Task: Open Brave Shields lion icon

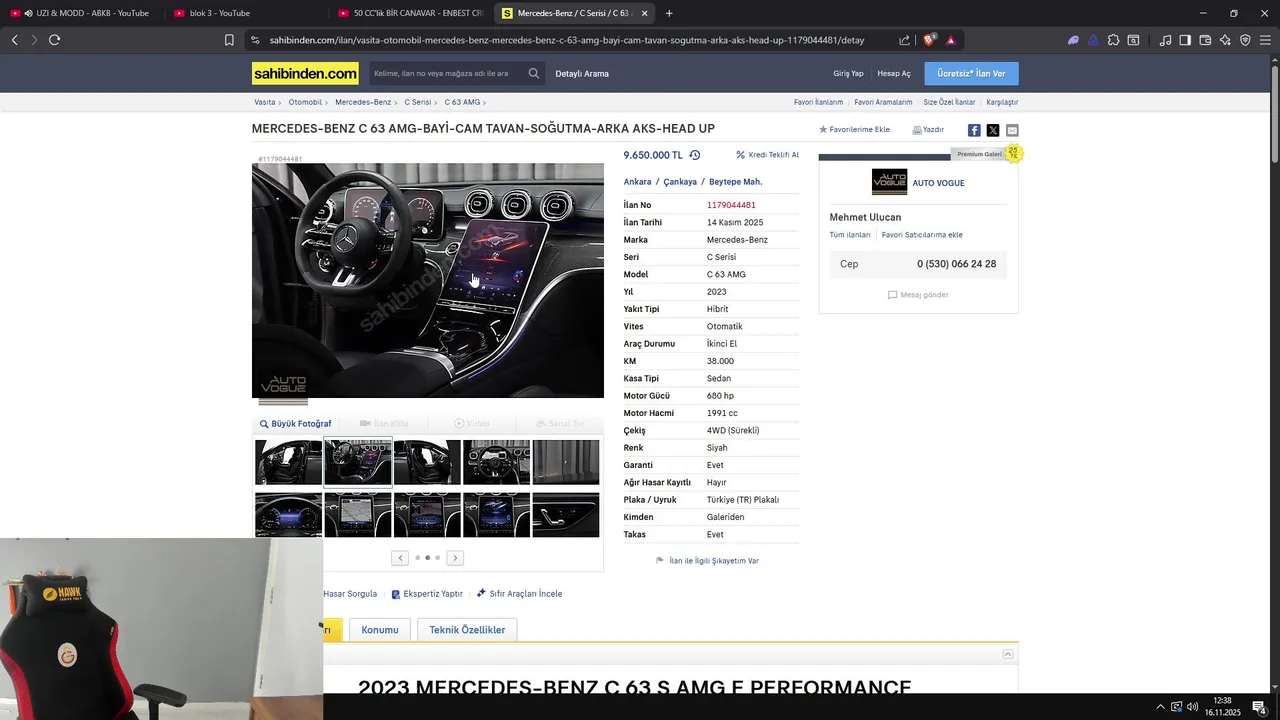Action: coord(930,40)
